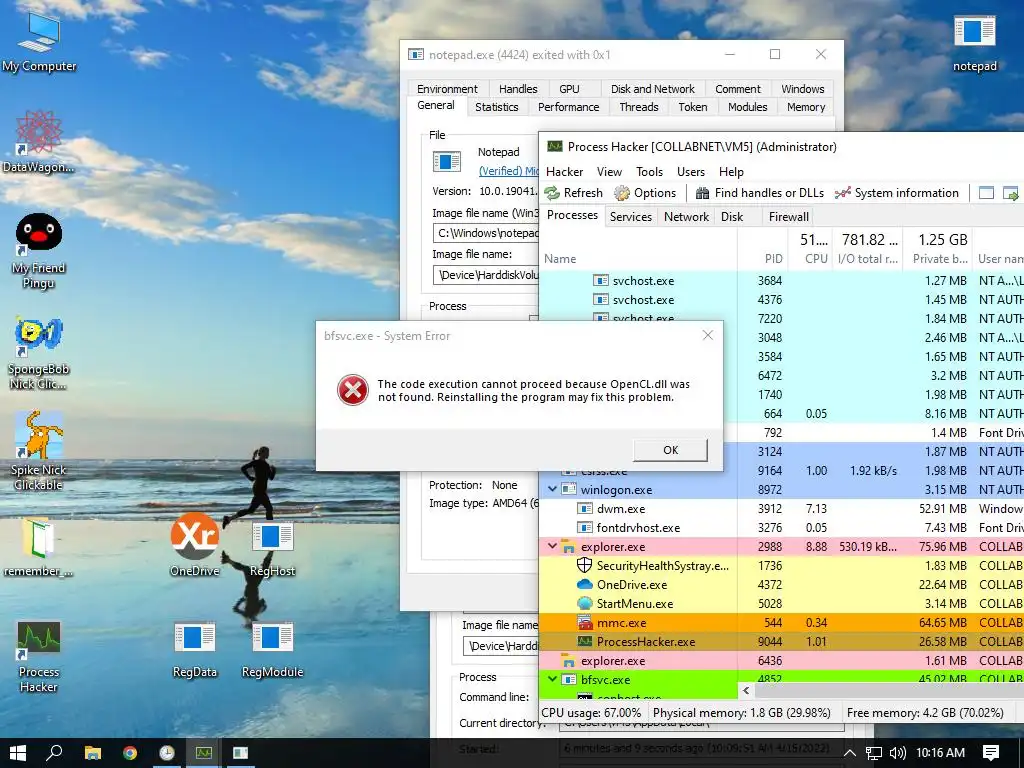Click OK in bfsvc.exe System Error

(x=671, y=450)
